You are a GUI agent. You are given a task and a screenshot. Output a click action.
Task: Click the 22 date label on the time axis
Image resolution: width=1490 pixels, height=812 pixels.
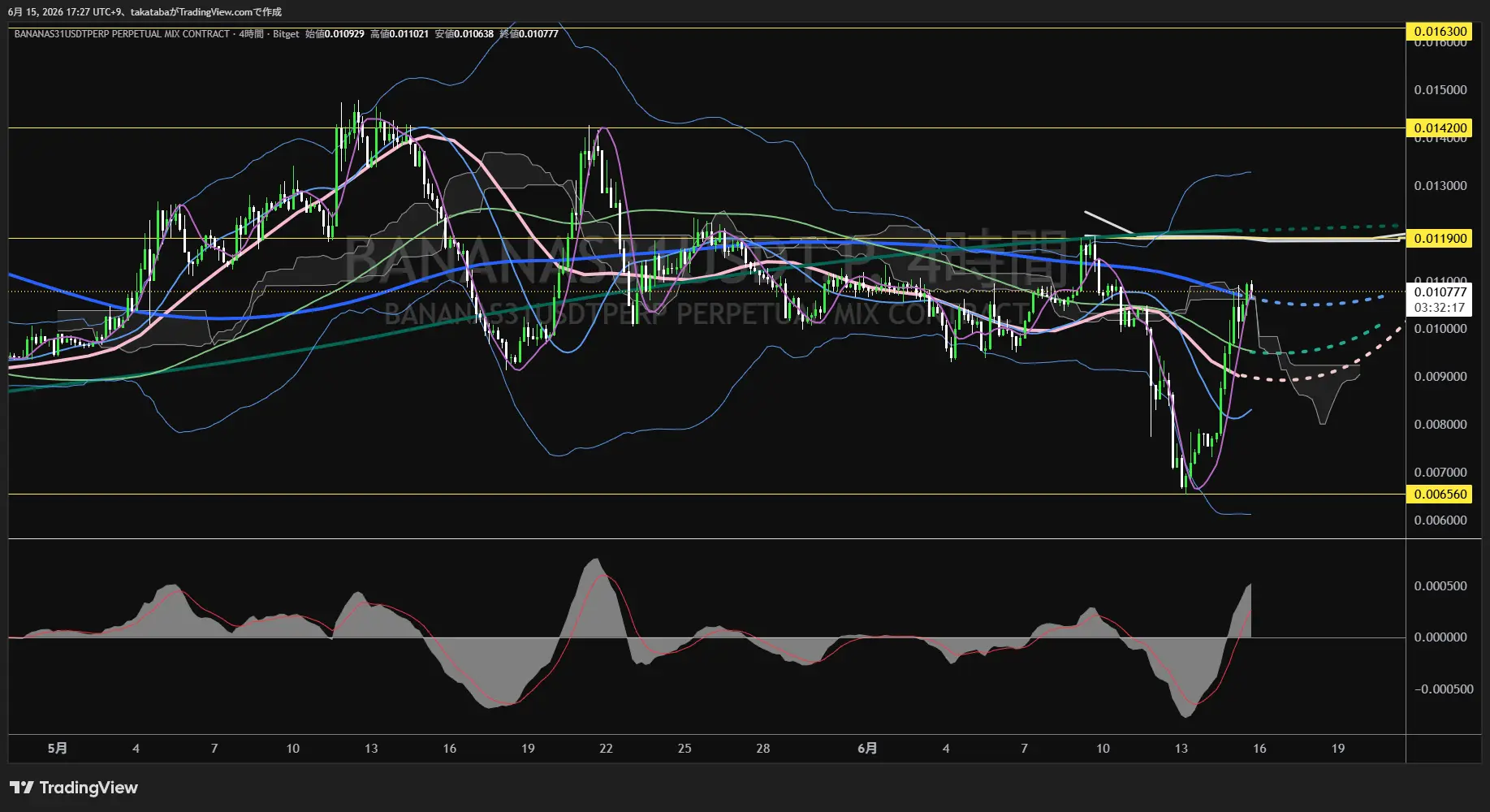[606, 749]
